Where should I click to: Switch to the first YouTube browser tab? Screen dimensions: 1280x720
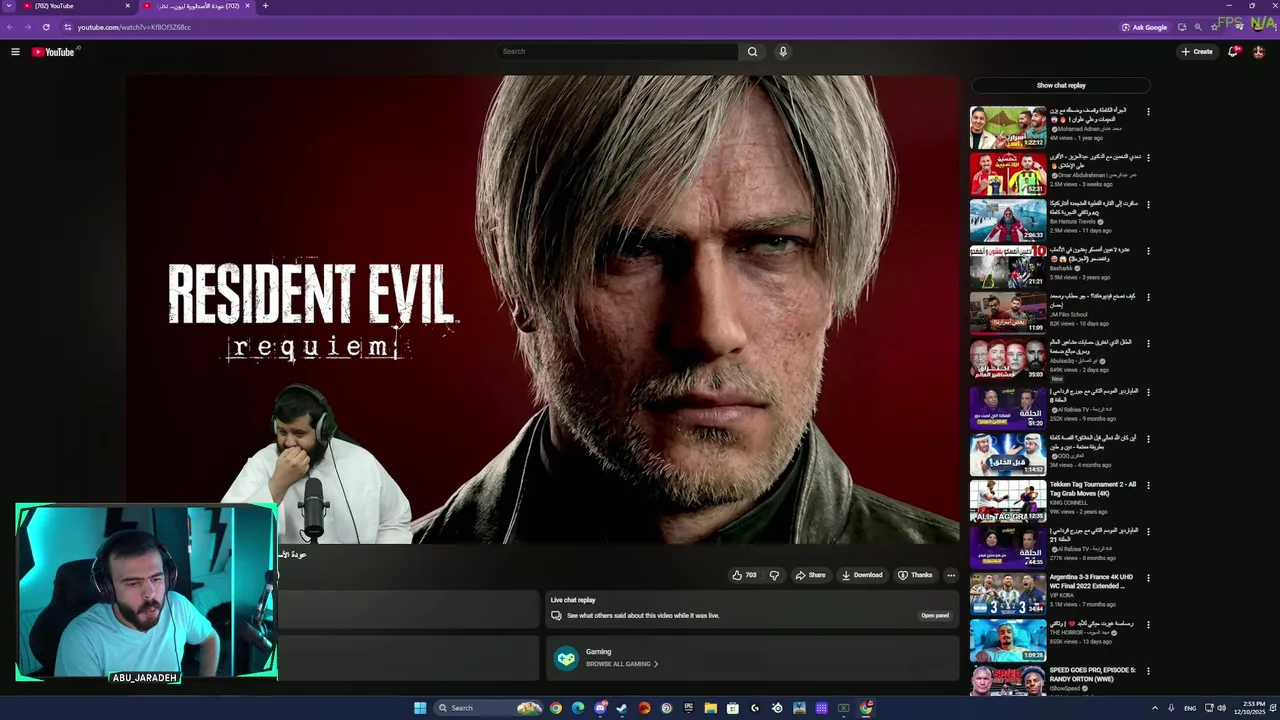(x=70, y=6)
